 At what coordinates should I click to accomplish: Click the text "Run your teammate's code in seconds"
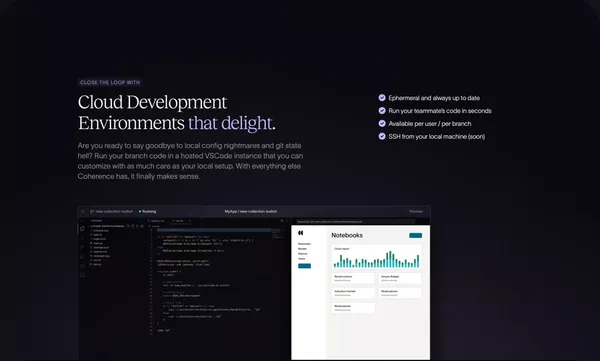pyautogui.click(x=440, y=111)
